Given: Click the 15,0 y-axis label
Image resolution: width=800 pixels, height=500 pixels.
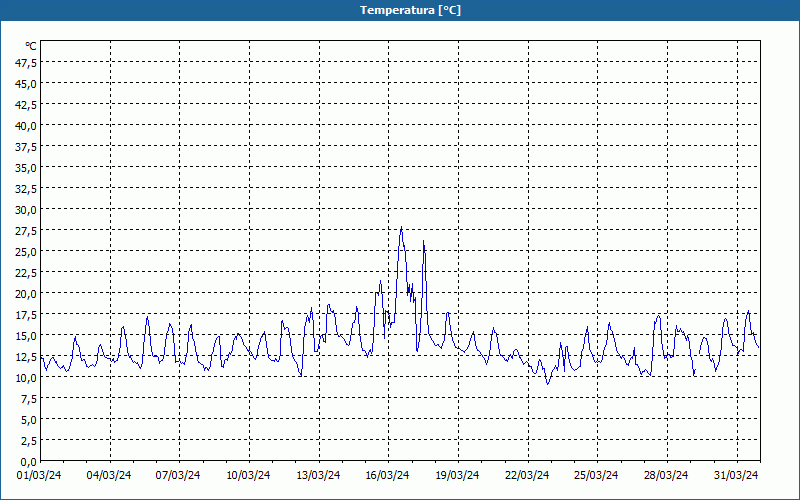Looking at the screenshot, I should coord(27,336).
